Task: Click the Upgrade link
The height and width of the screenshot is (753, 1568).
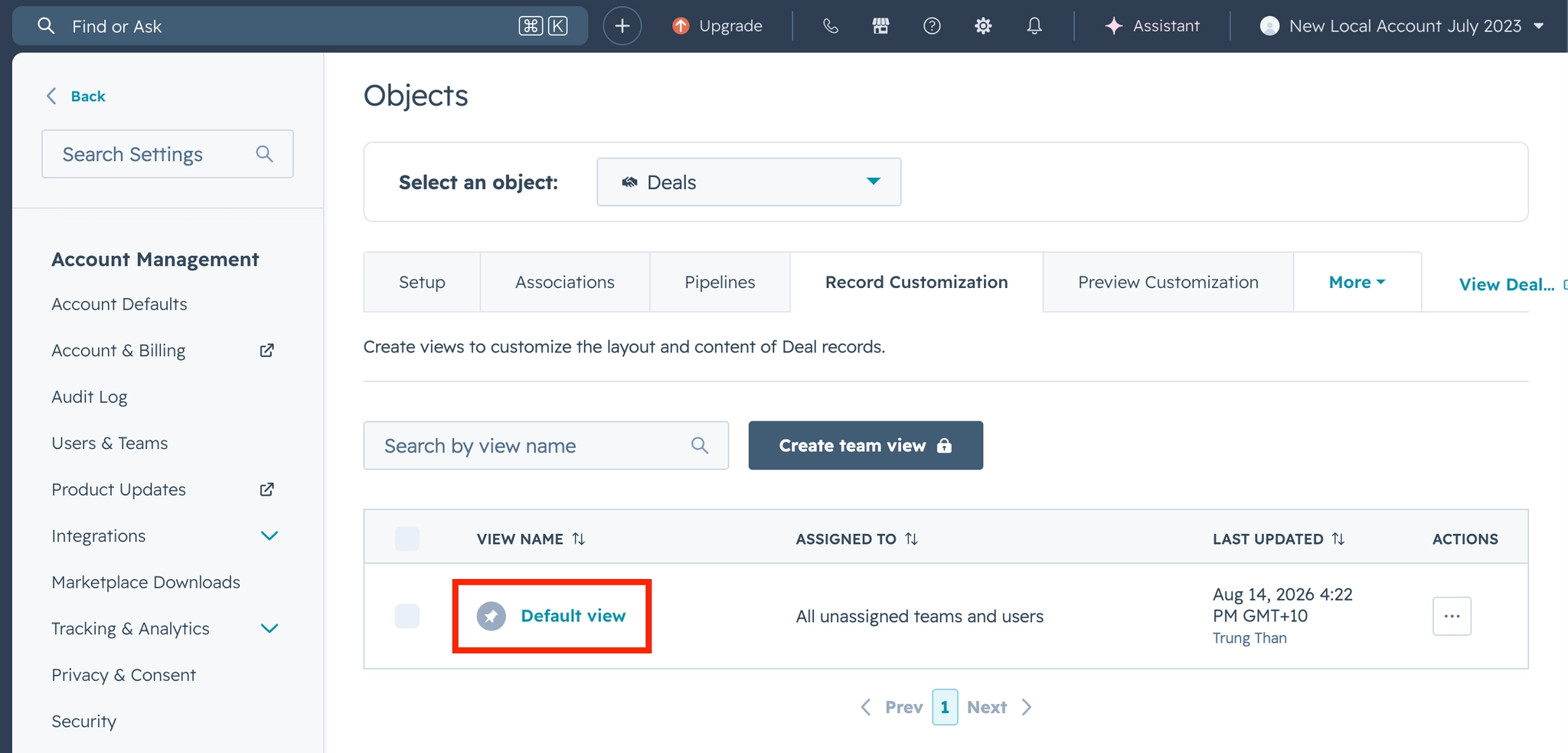Action: coord(730,26)
